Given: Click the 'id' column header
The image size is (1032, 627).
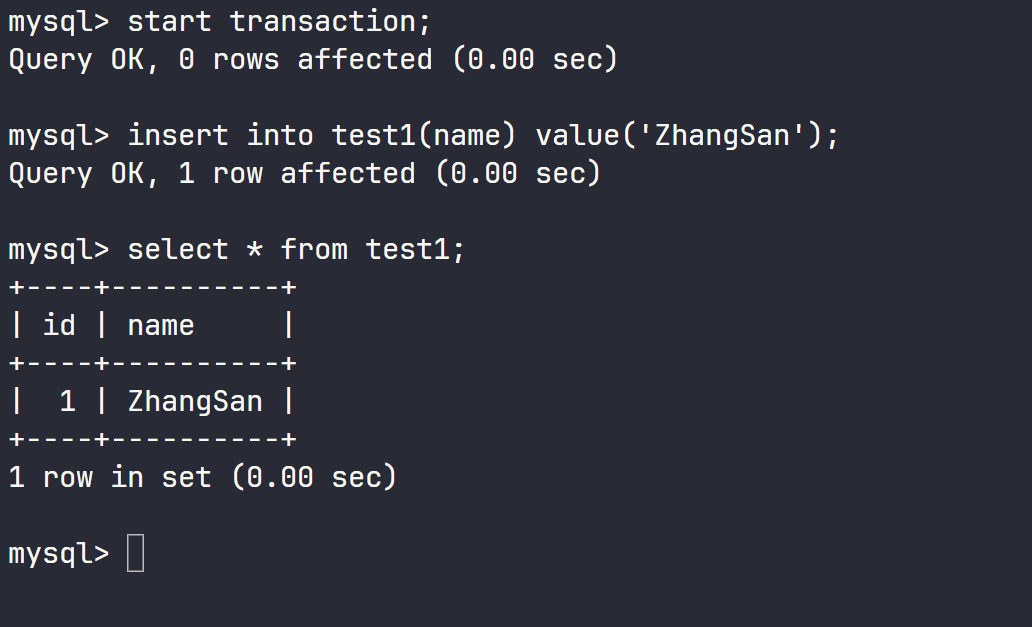Looking at the screenshot, I should point(59,325).
